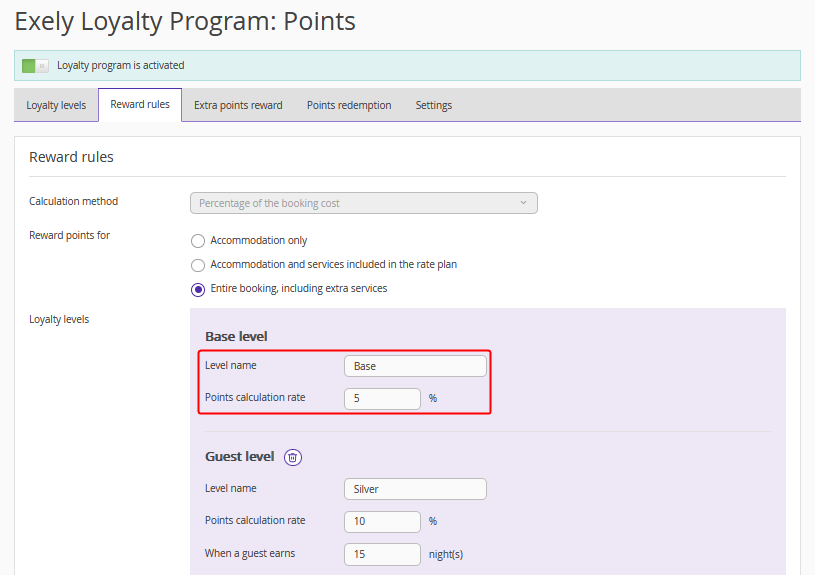Click the Base level heading
The image size is (815, 575).
[x=236, y=337]
